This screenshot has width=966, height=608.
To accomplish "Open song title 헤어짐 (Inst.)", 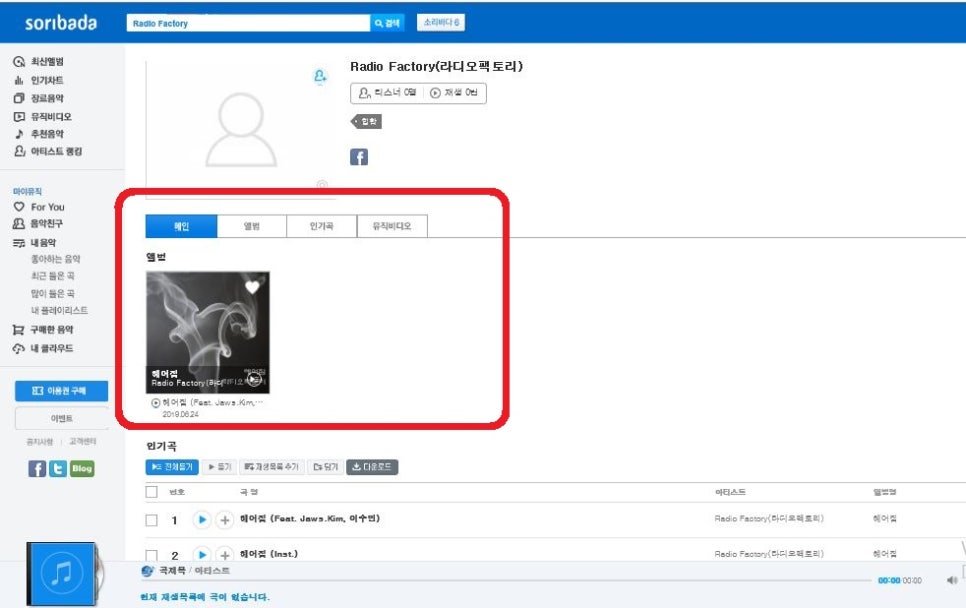I will [269, 554].
